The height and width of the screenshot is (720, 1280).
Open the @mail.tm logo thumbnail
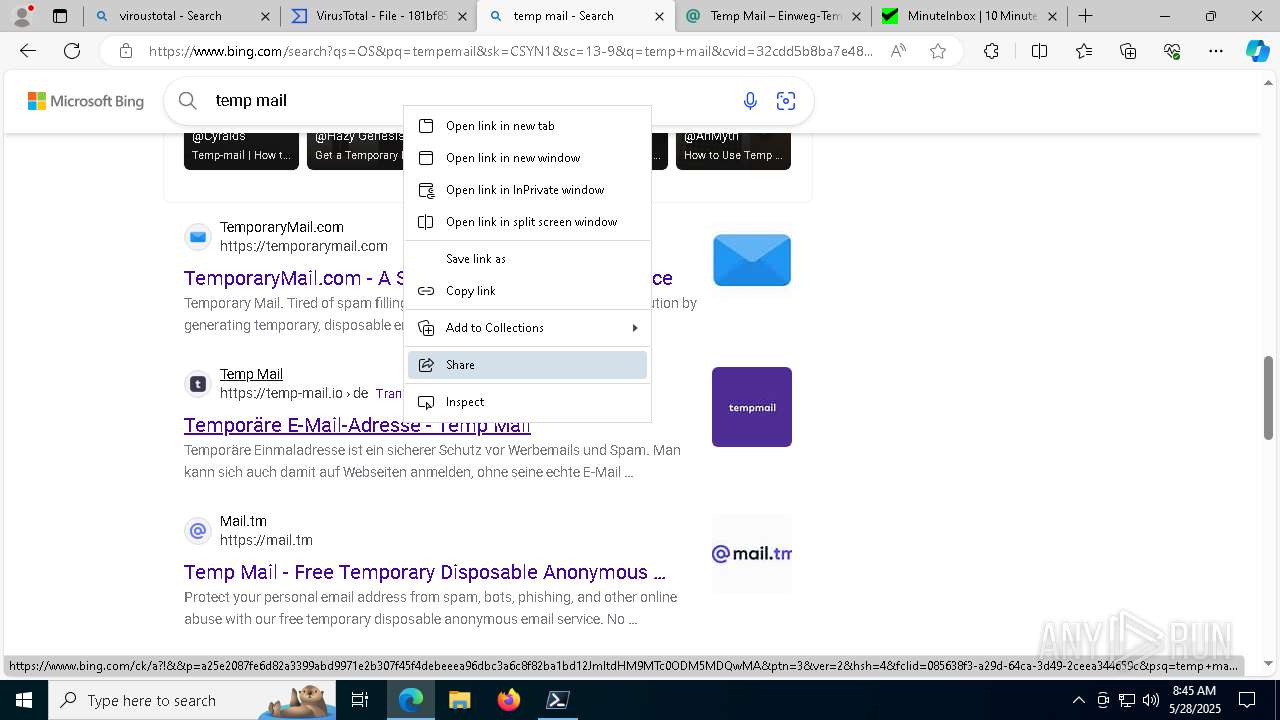pyautogui.click(x=752, y=554)
